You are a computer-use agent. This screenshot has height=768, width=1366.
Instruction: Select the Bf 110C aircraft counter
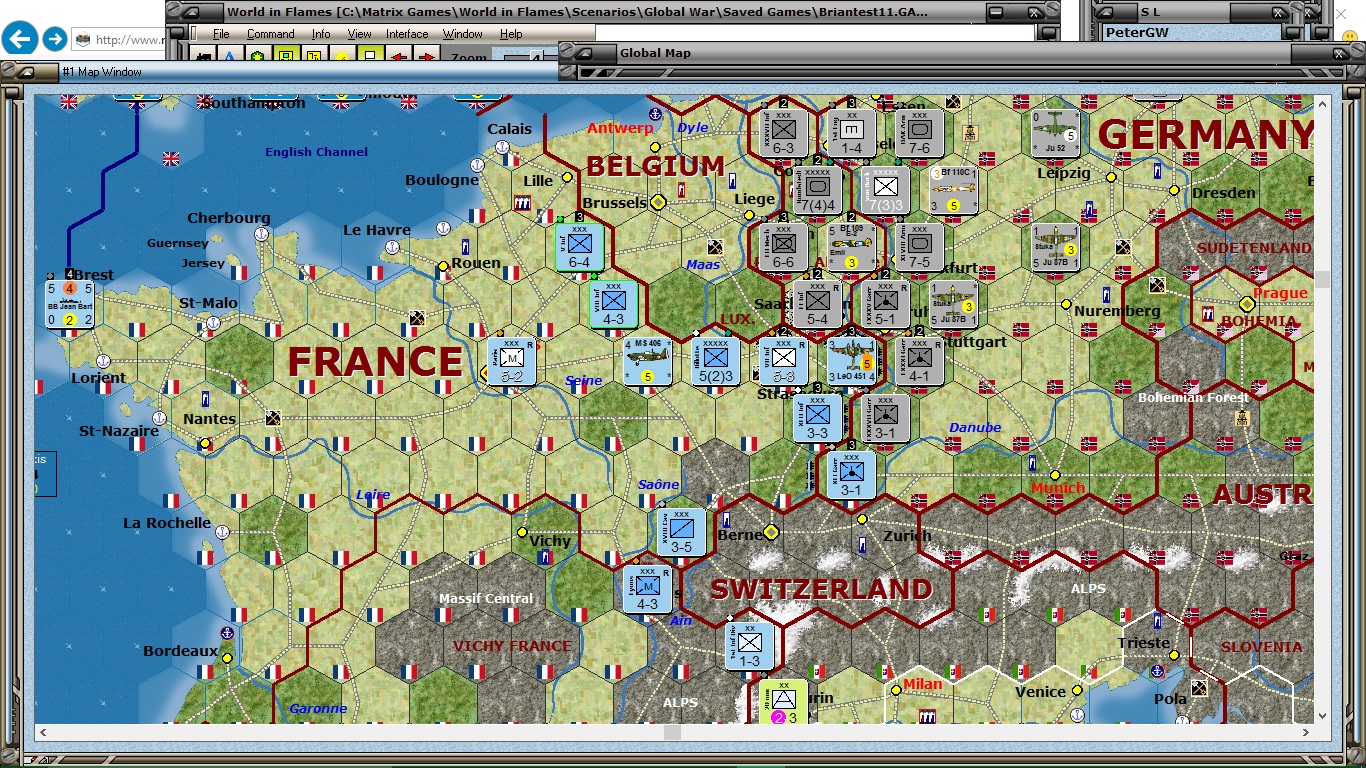pos(953,190)
